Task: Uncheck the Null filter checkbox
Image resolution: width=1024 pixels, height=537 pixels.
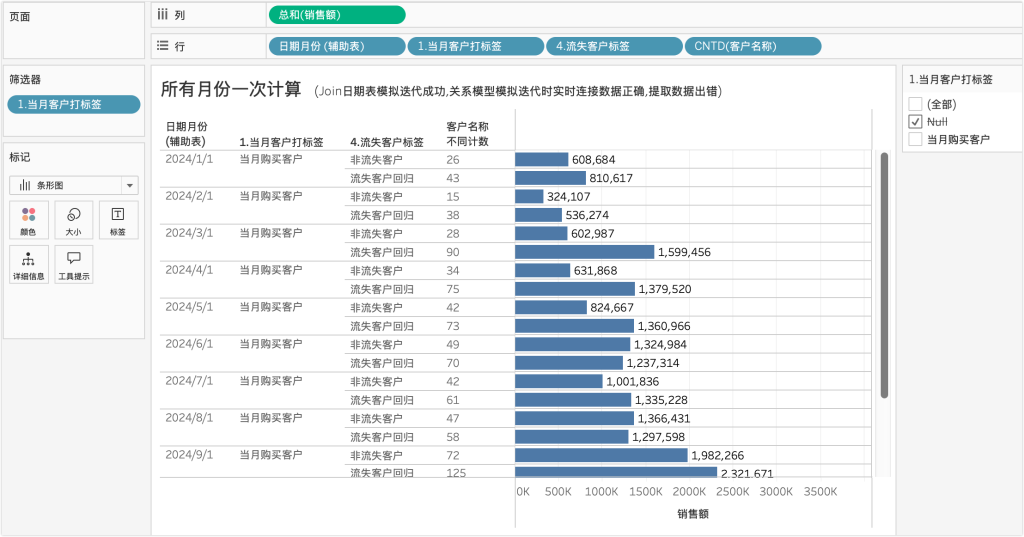Action: point(915,121)
